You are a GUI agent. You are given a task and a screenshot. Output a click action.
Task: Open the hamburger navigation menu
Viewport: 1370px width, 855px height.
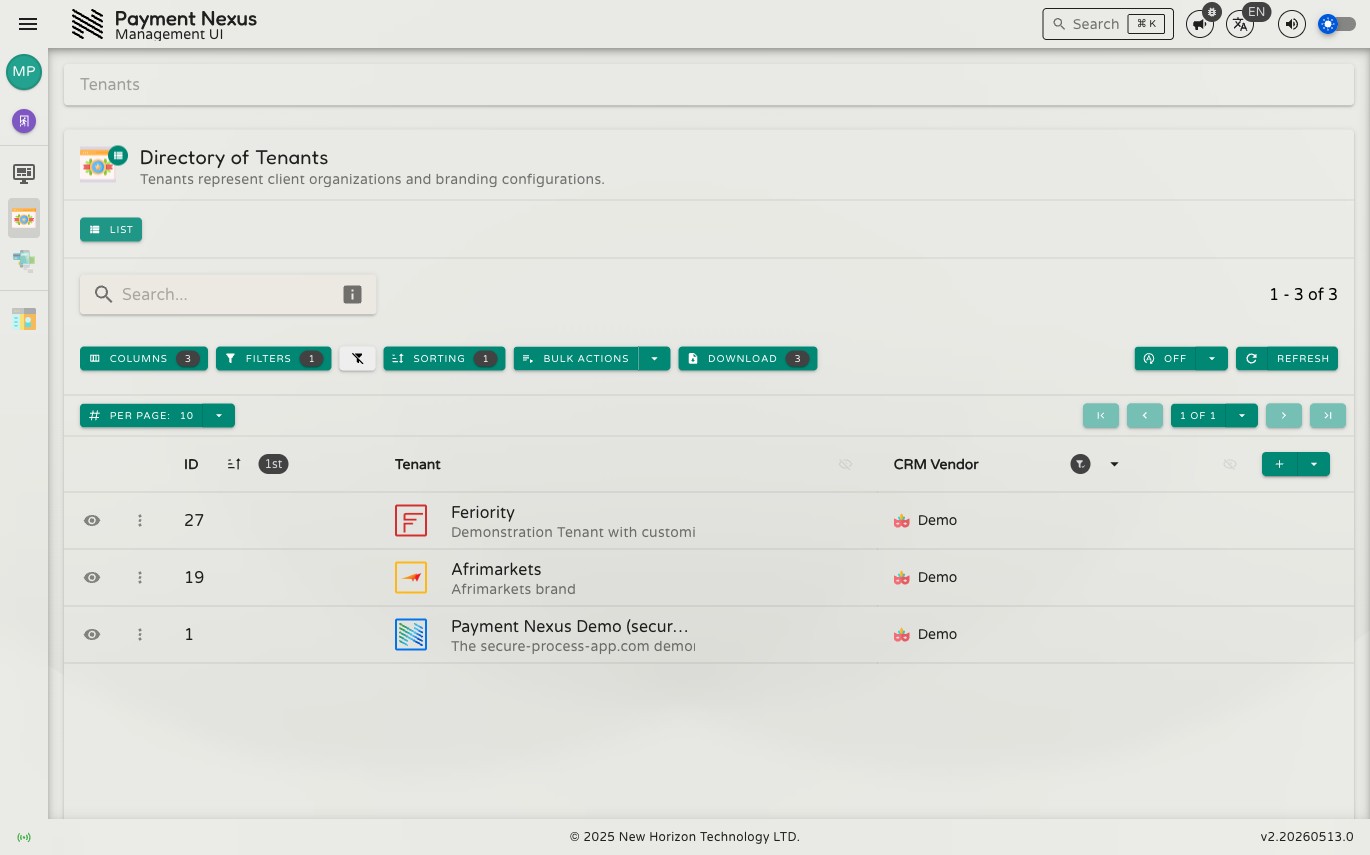(x=28, y=24)
